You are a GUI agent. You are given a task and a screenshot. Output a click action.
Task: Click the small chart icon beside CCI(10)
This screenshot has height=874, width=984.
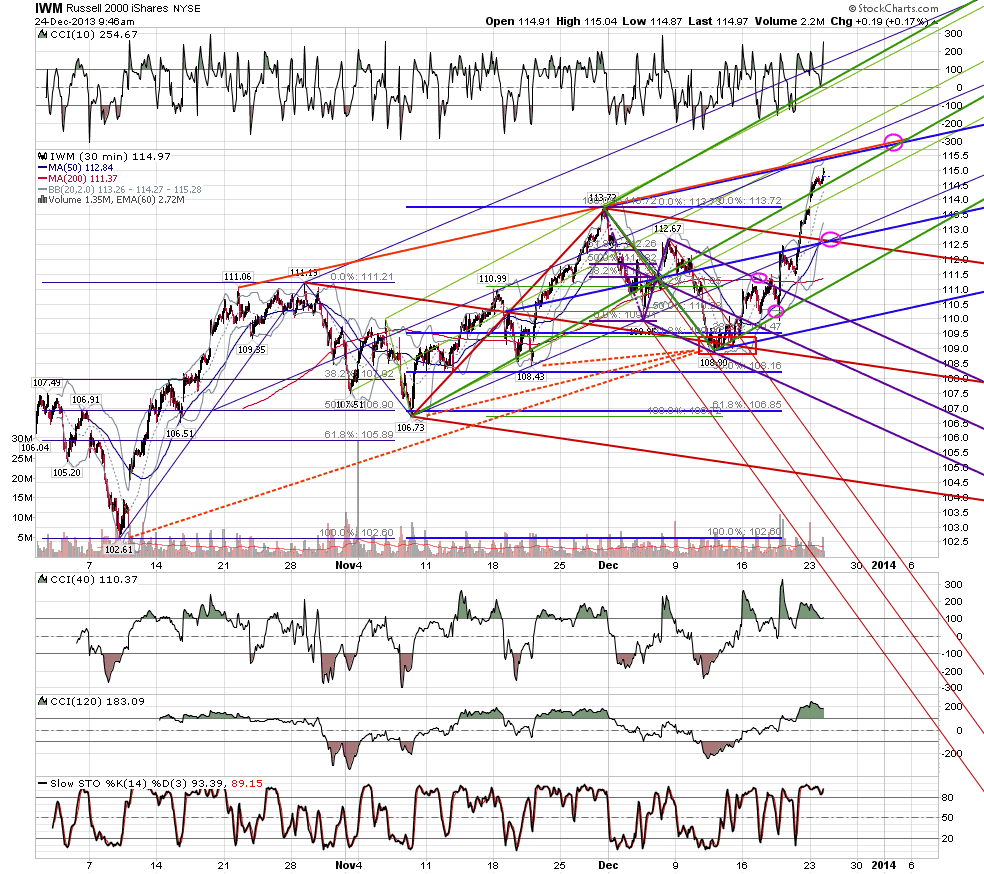click(x=43, y=35)
